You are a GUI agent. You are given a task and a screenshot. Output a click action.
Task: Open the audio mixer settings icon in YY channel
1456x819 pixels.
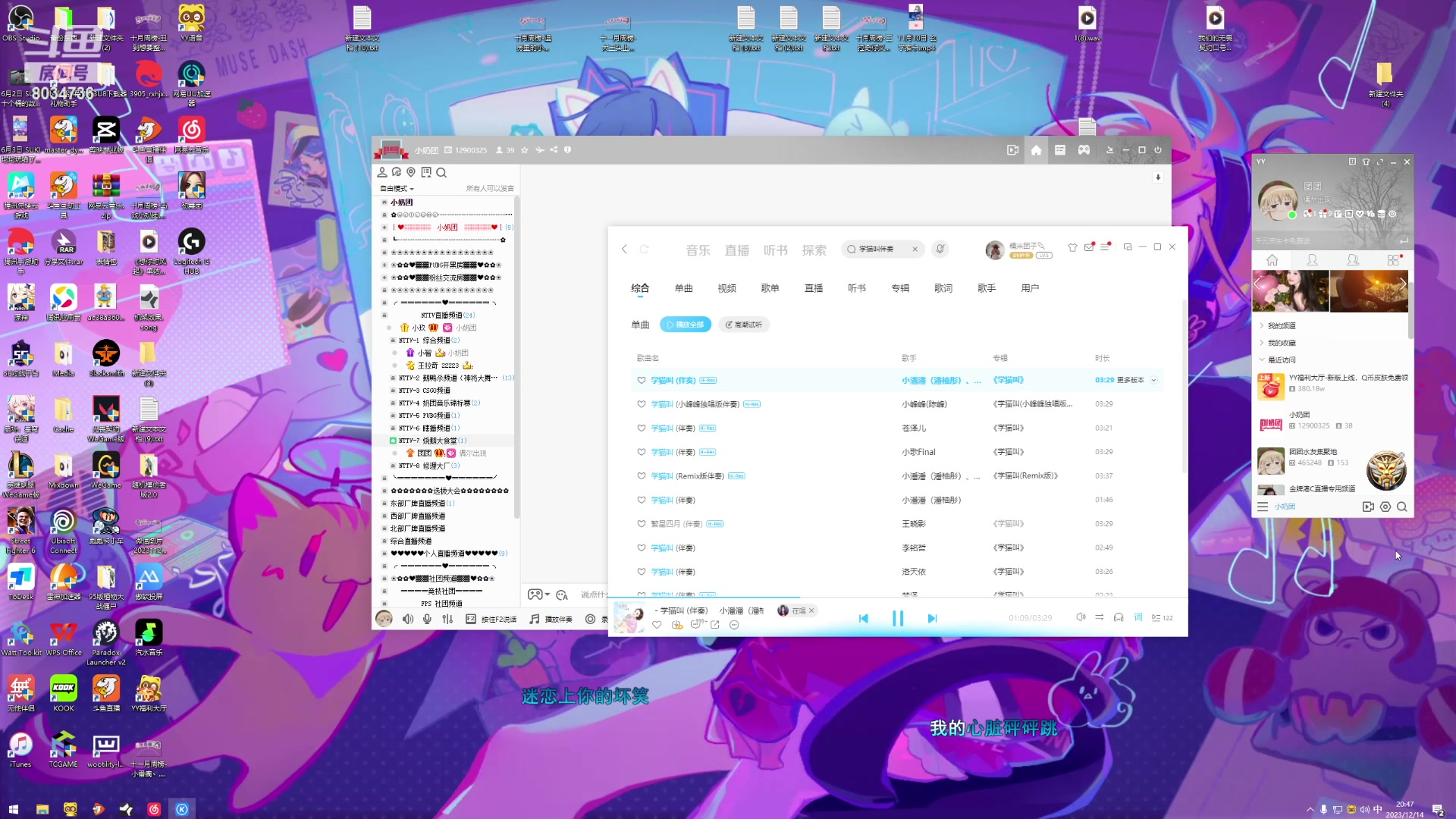point(447,619)
